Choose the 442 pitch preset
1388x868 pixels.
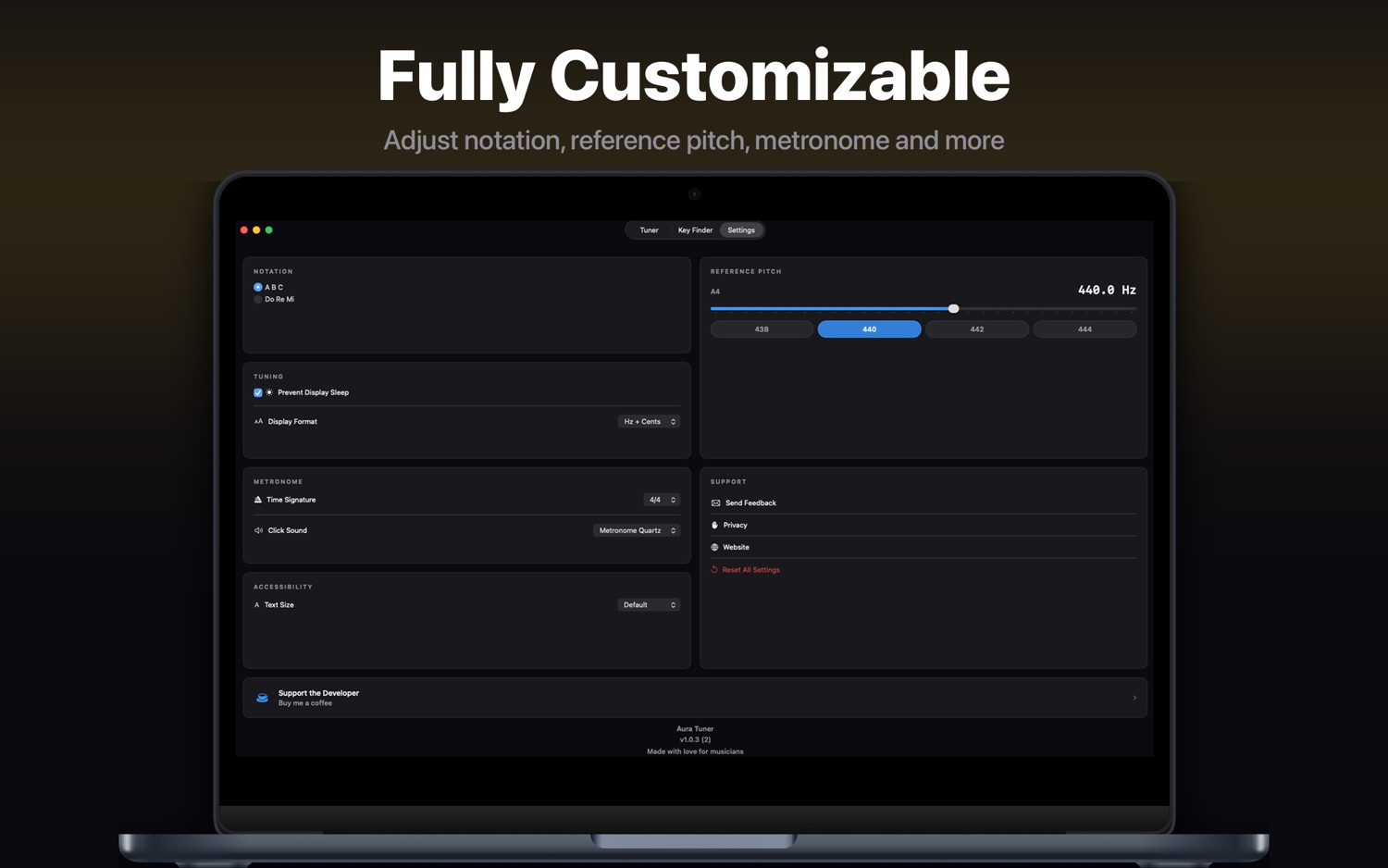click(977, 329)
